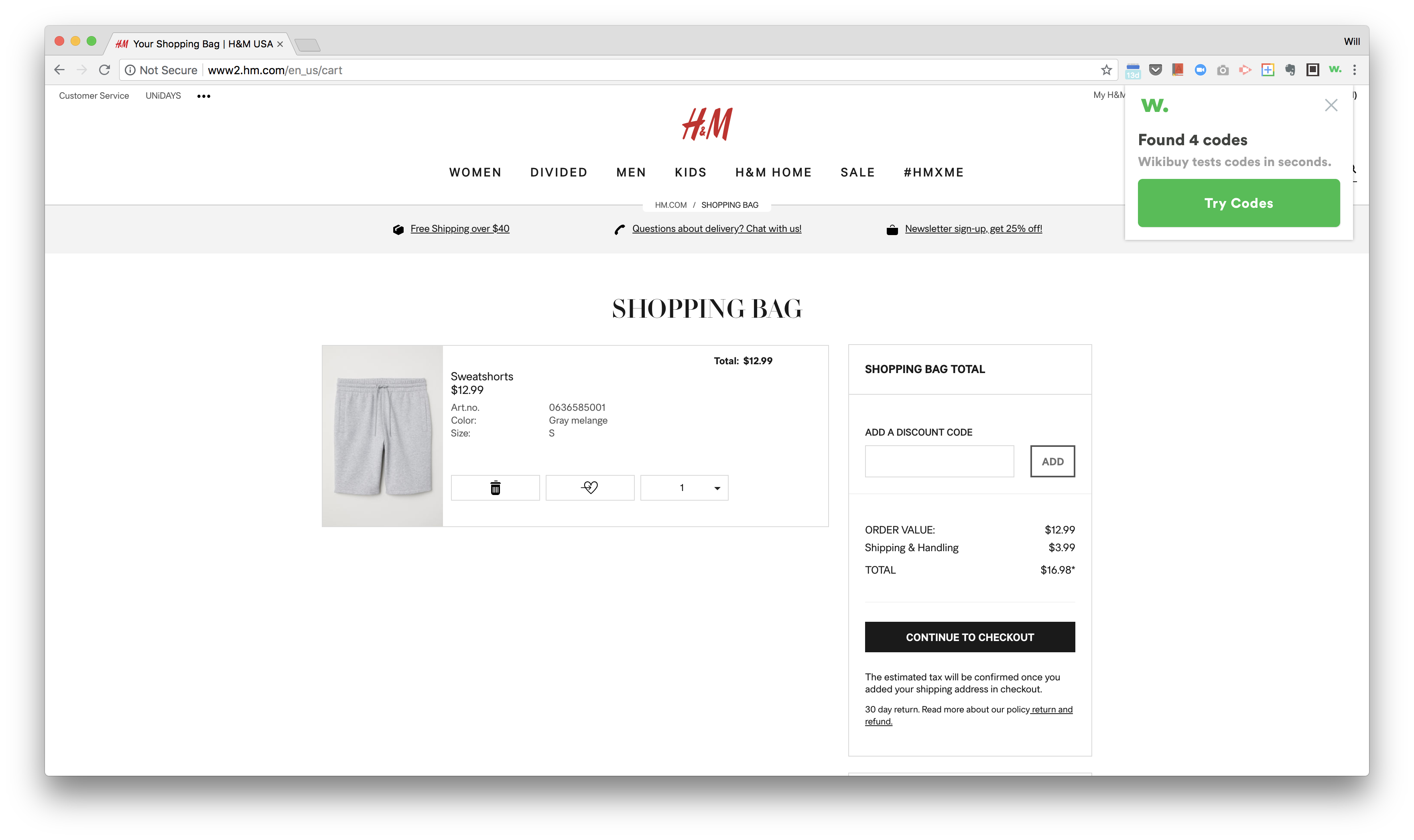Click the Try Codes button

pyautogui.click(x=1239, y=203)
